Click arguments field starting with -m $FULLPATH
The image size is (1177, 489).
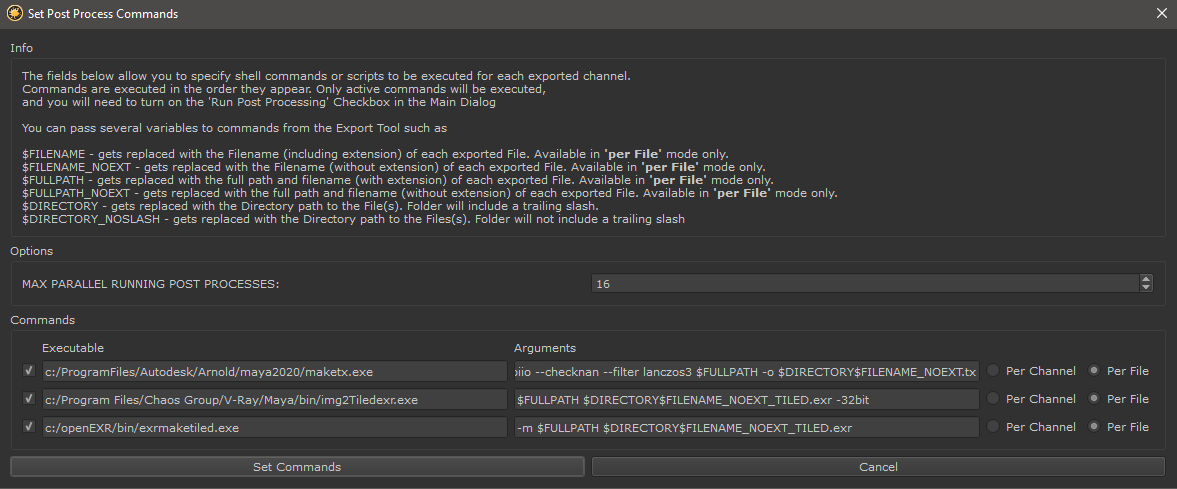745,427
